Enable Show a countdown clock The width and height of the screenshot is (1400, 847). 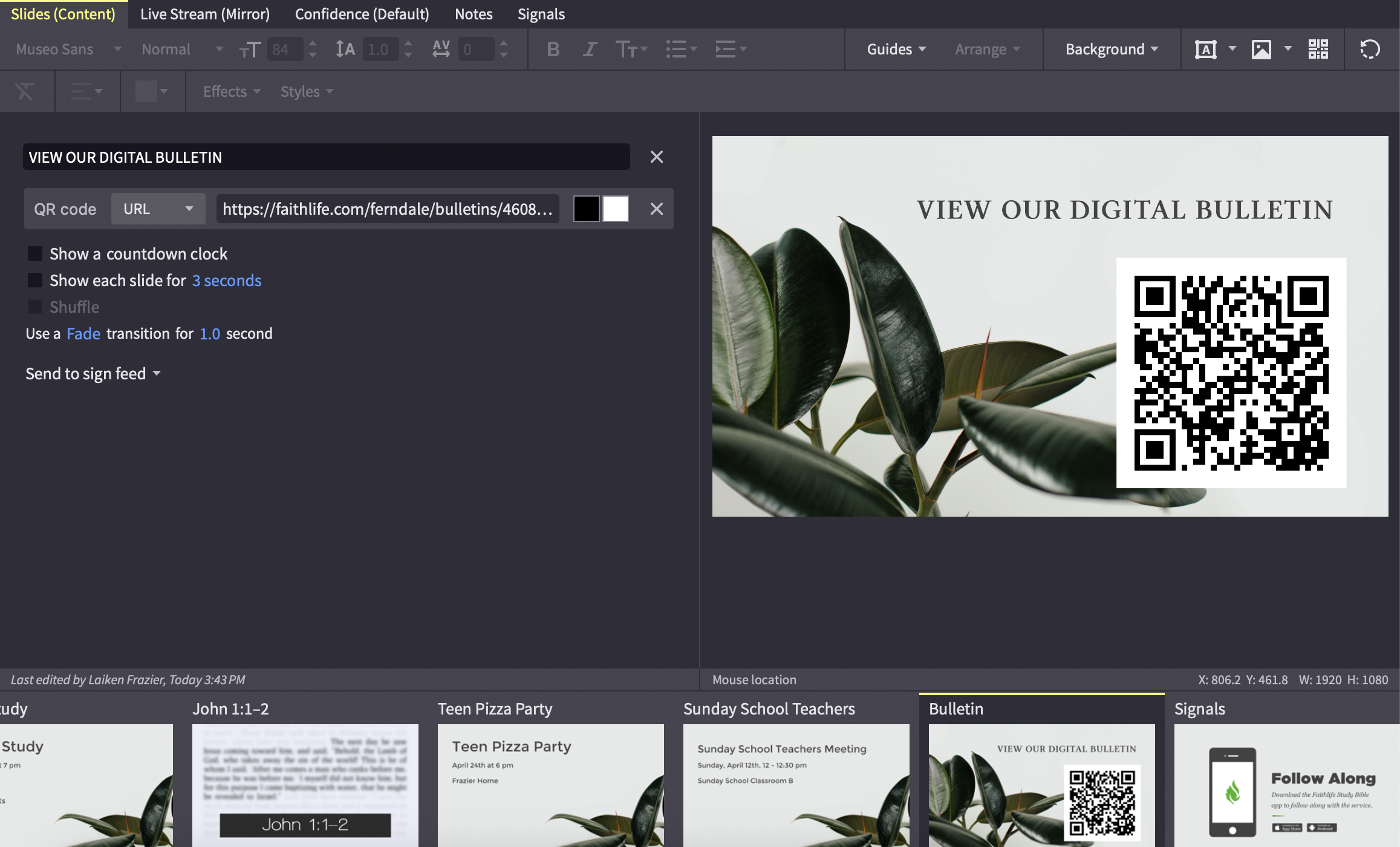click(x=35, y=253)
